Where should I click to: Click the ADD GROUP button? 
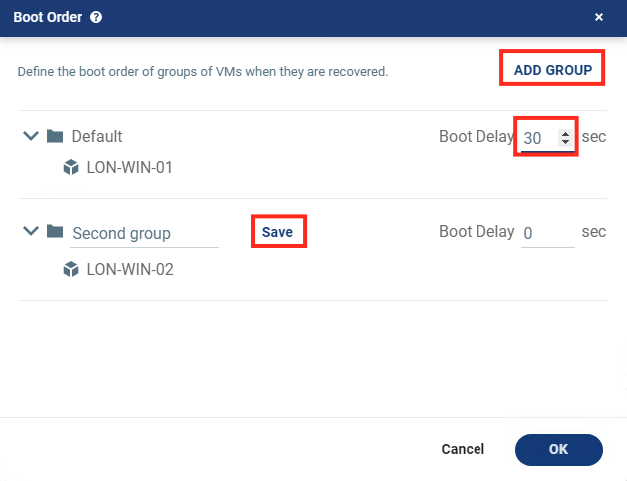coord(552,70)
